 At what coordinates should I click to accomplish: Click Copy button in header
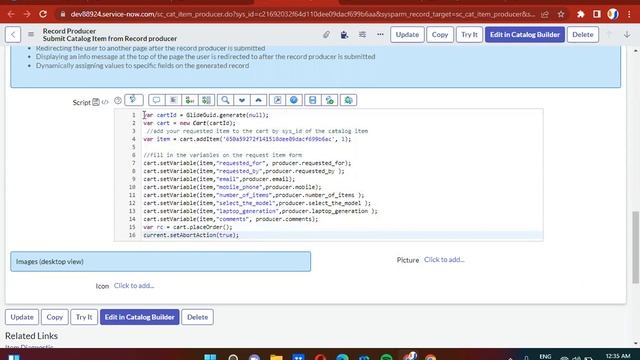point(440,35)
